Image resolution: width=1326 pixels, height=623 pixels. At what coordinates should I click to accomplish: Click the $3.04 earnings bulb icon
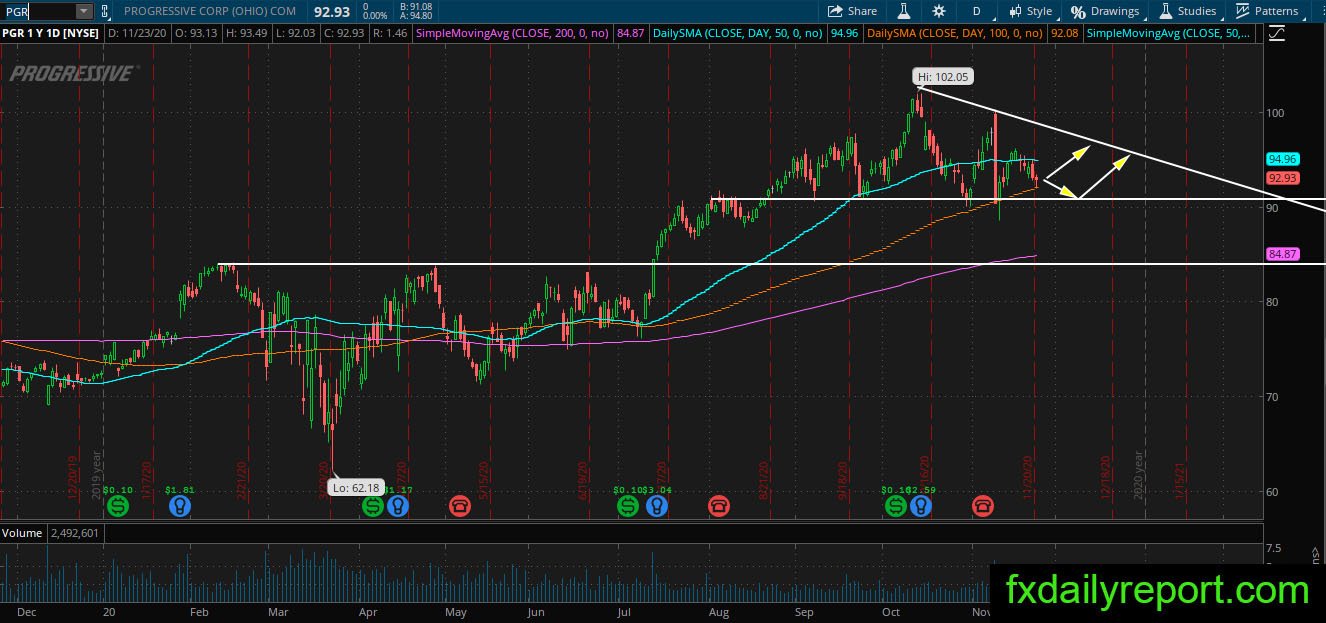[x=655, y=506]
